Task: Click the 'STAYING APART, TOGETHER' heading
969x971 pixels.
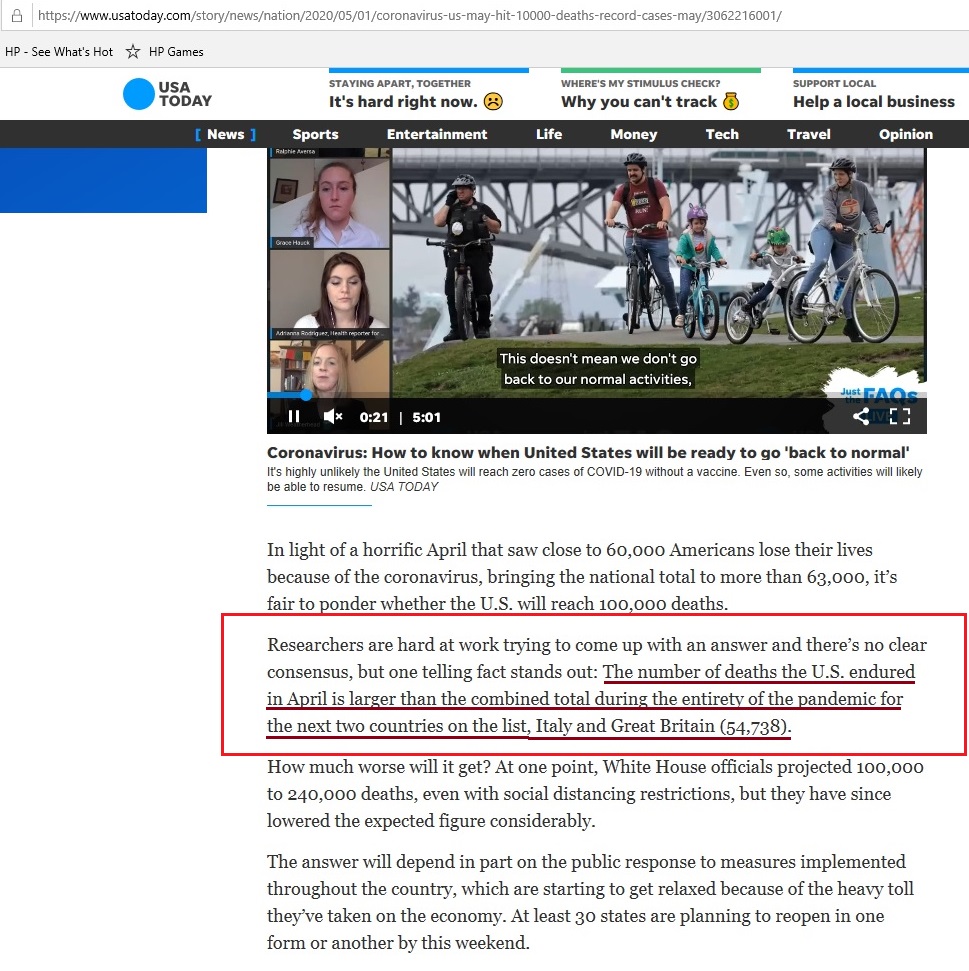Action: pyautogui.click(x=399, y=83)
